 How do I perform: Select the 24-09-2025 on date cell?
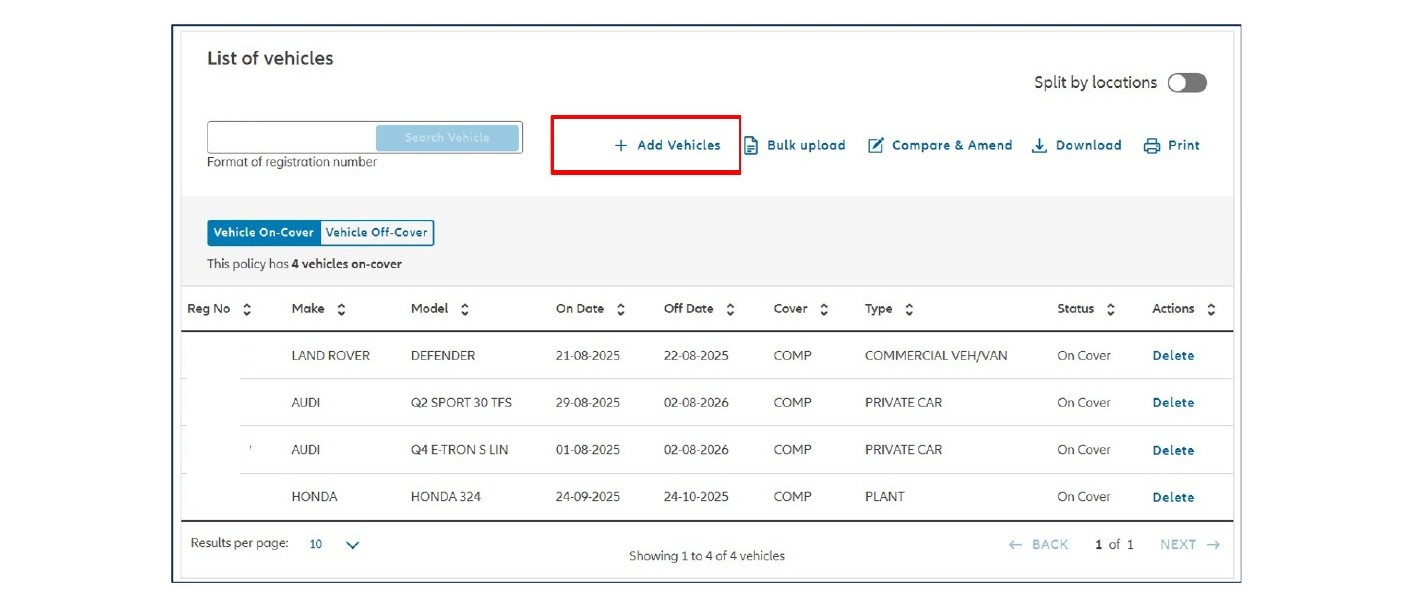(588, 497)
